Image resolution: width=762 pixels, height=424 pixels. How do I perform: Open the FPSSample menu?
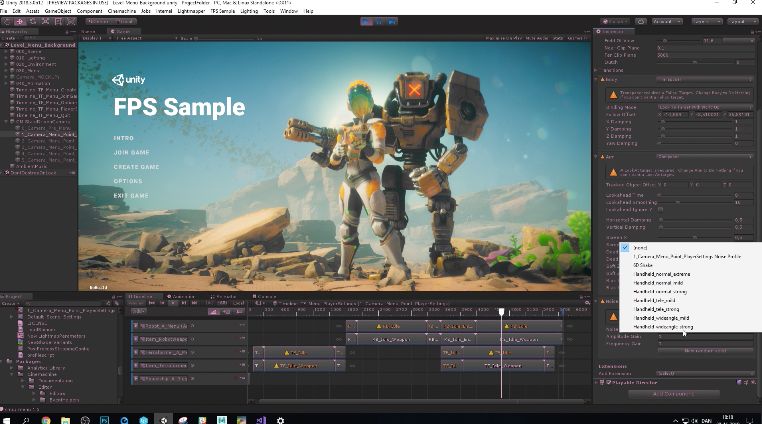tap(223, 11)
